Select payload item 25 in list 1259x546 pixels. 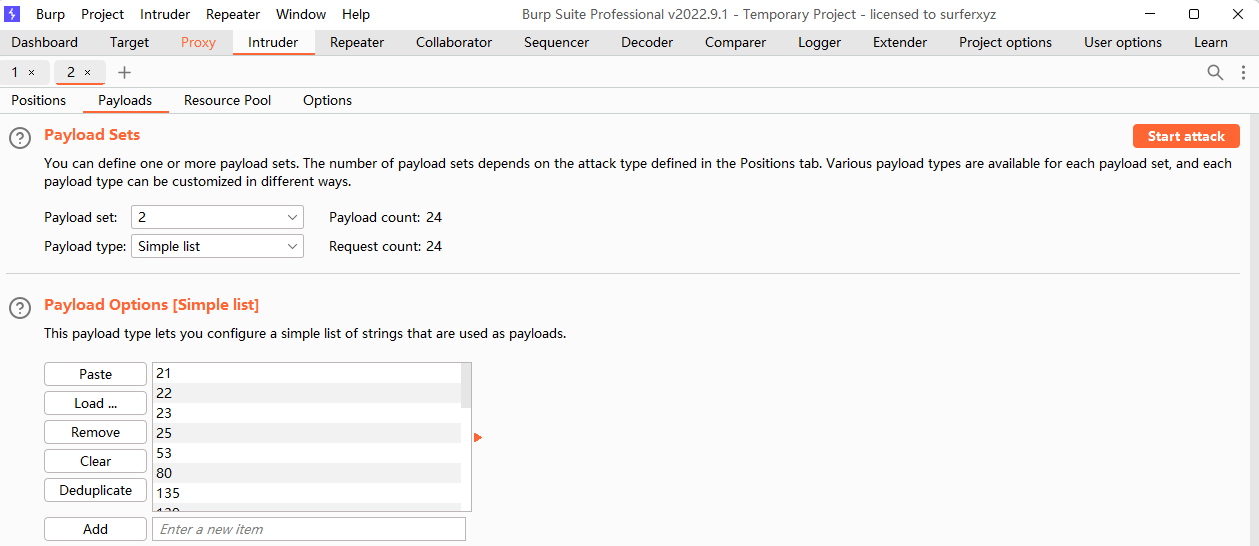306,433
